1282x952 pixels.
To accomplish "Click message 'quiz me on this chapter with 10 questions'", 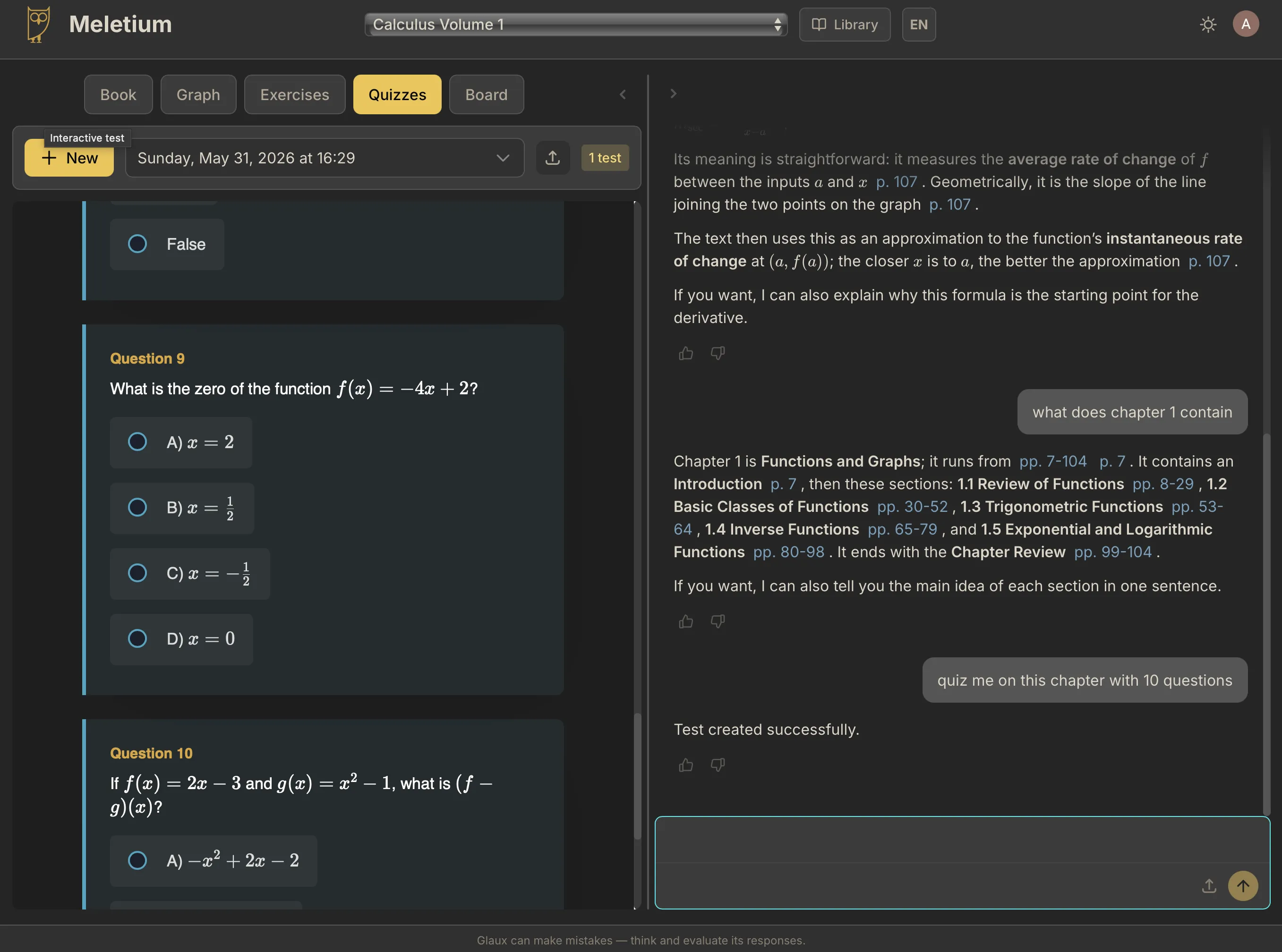I will pyautogui.click(x=1084, y=680).
